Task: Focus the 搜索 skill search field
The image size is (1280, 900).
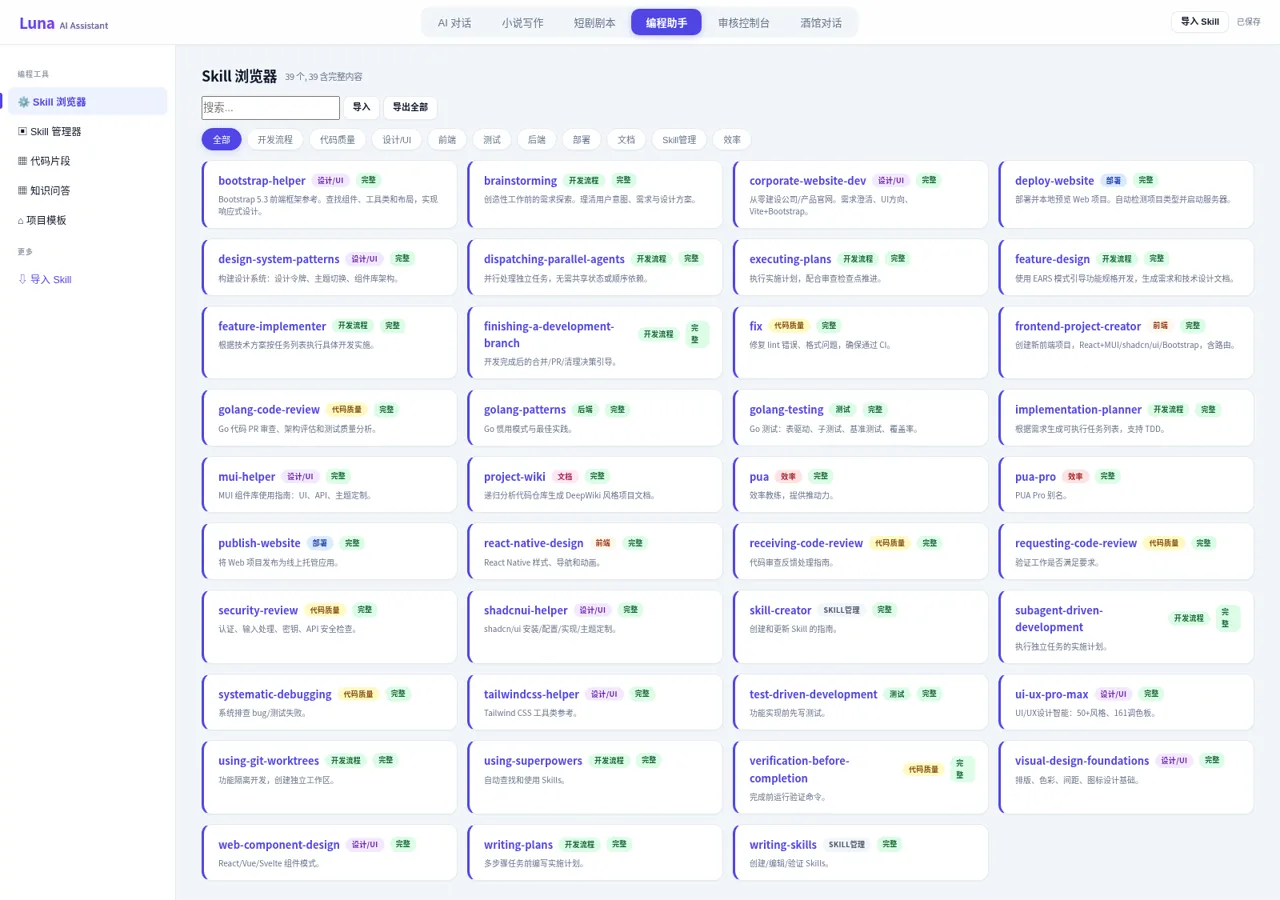Action: click(x=271, y=108)
